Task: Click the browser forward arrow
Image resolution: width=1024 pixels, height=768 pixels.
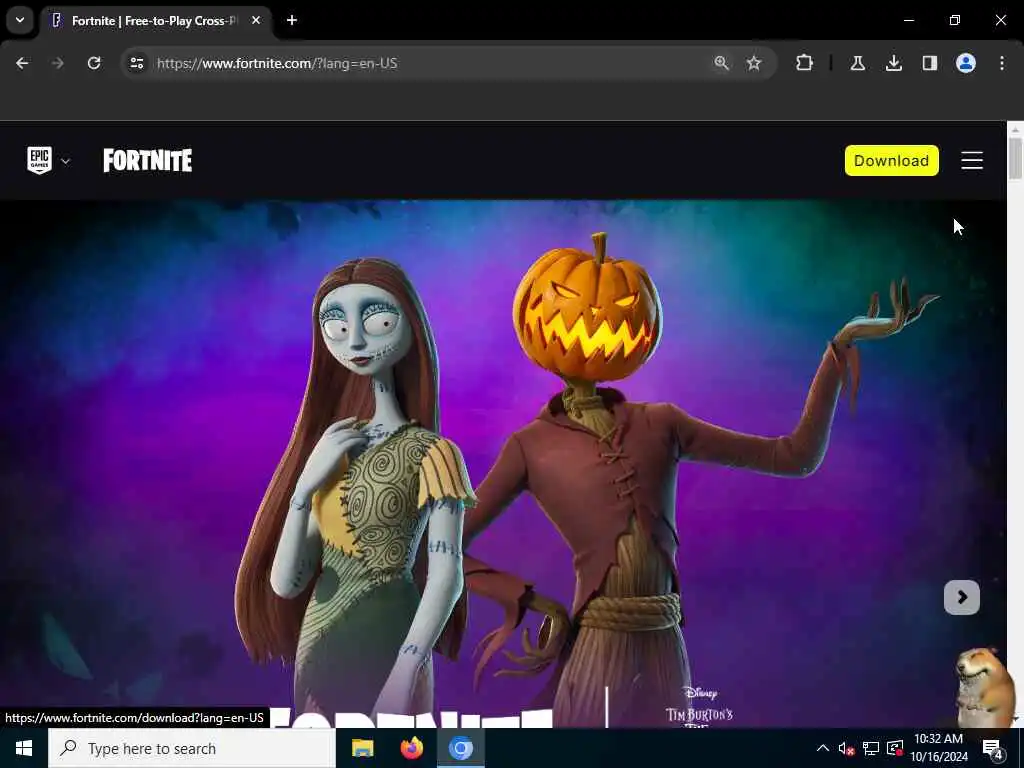Action: point(57,63)
